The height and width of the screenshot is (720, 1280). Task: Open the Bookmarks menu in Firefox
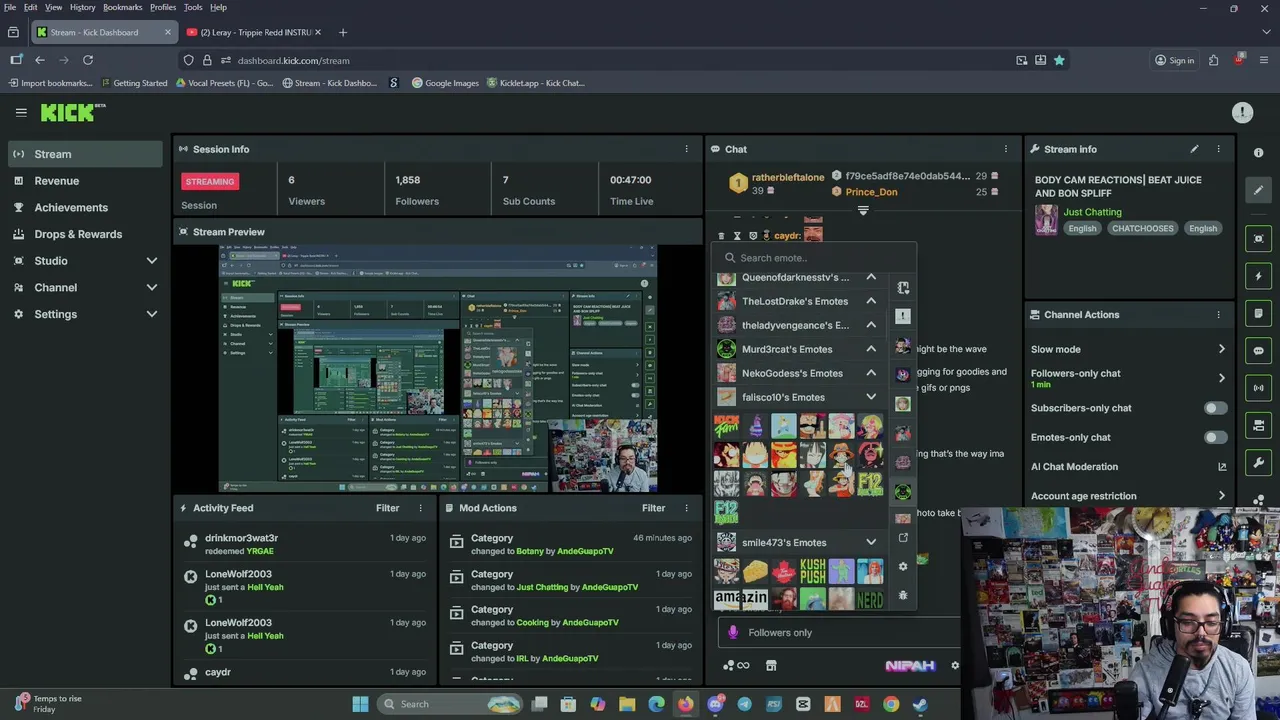coord(123,7)
